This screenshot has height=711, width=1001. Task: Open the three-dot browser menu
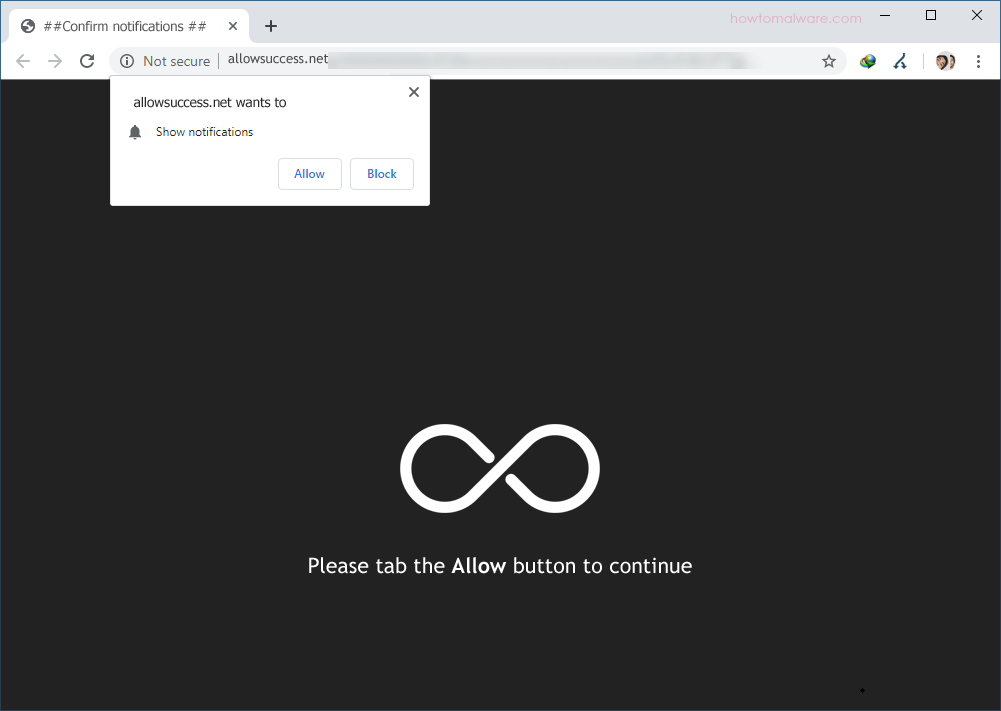point(978,61)
